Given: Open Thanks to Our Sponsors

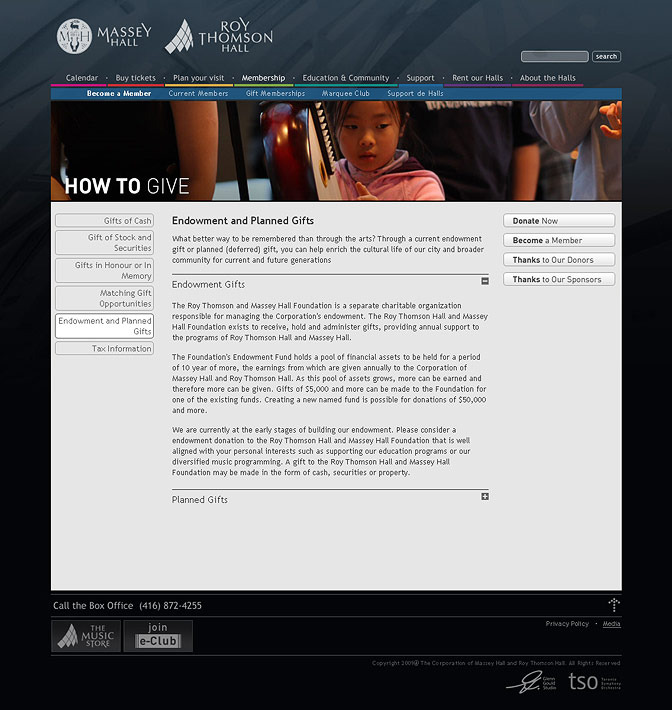Looking at the screenshot, I should point(558,280).
